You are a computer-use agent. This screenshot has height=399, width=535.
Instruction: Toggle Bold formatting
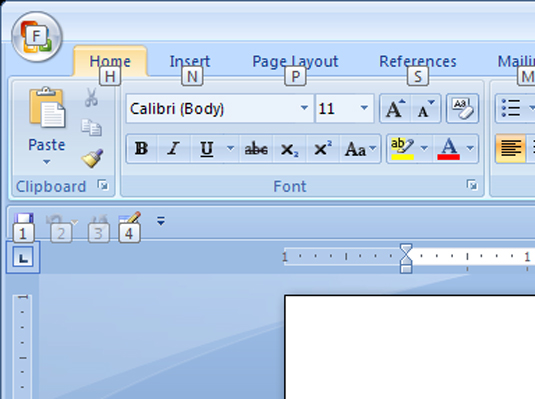click(x=141, y=149)
